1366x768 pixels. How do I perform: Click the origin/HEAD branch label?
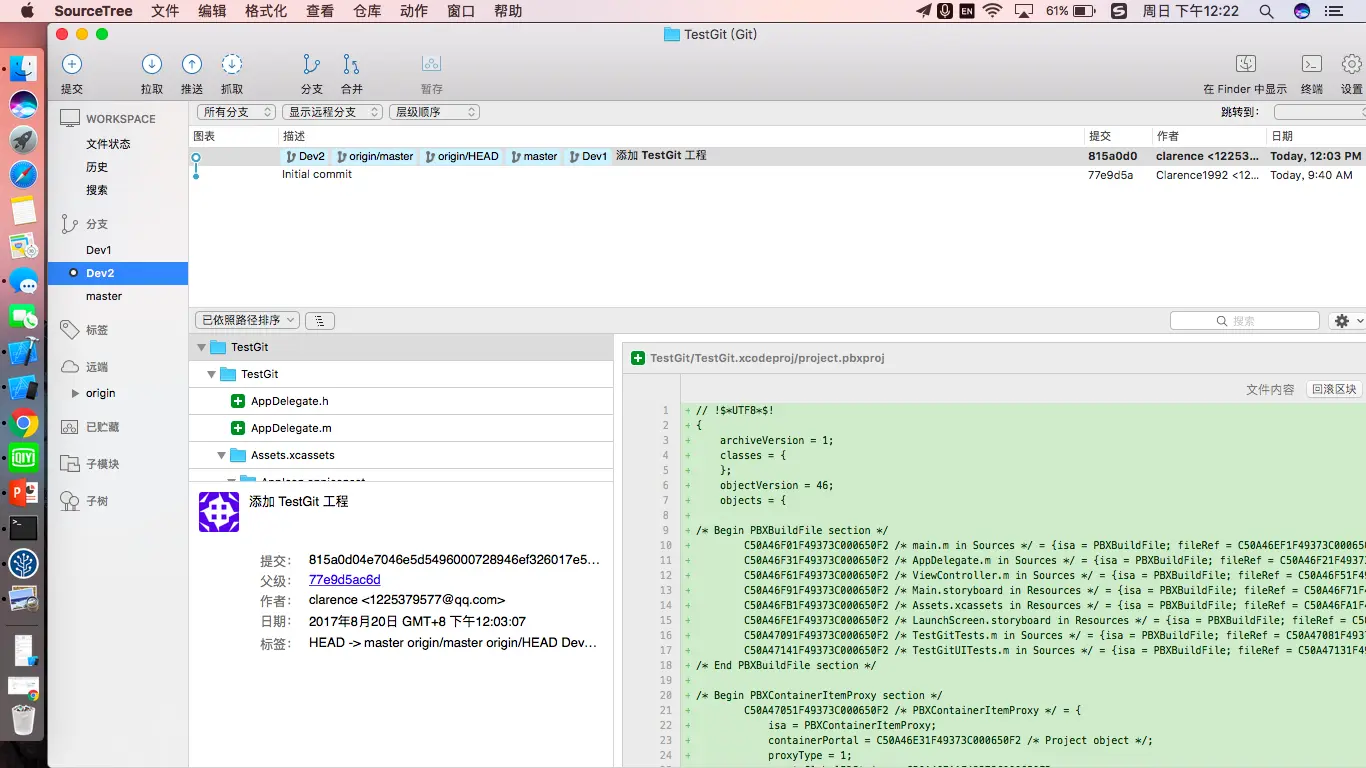tap(462, 156)
